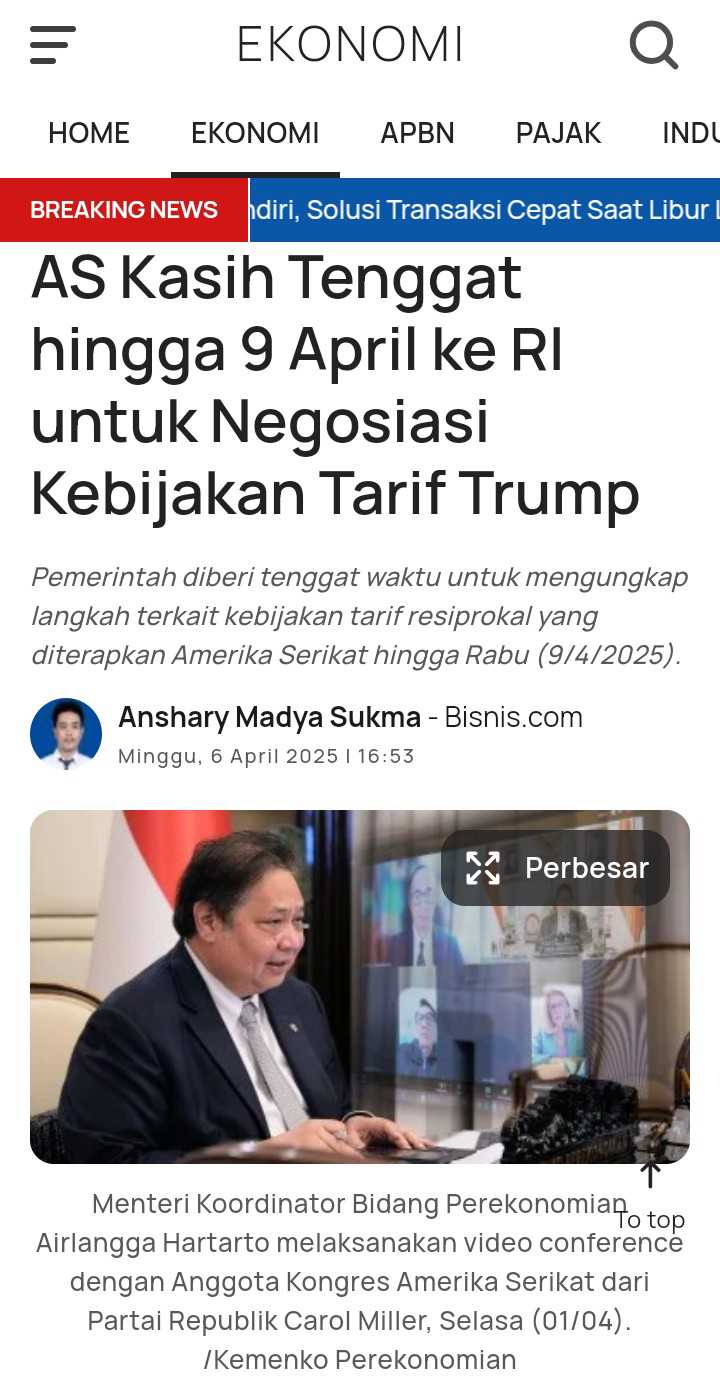Open the scrolling breaking news headline

[484, 210]
